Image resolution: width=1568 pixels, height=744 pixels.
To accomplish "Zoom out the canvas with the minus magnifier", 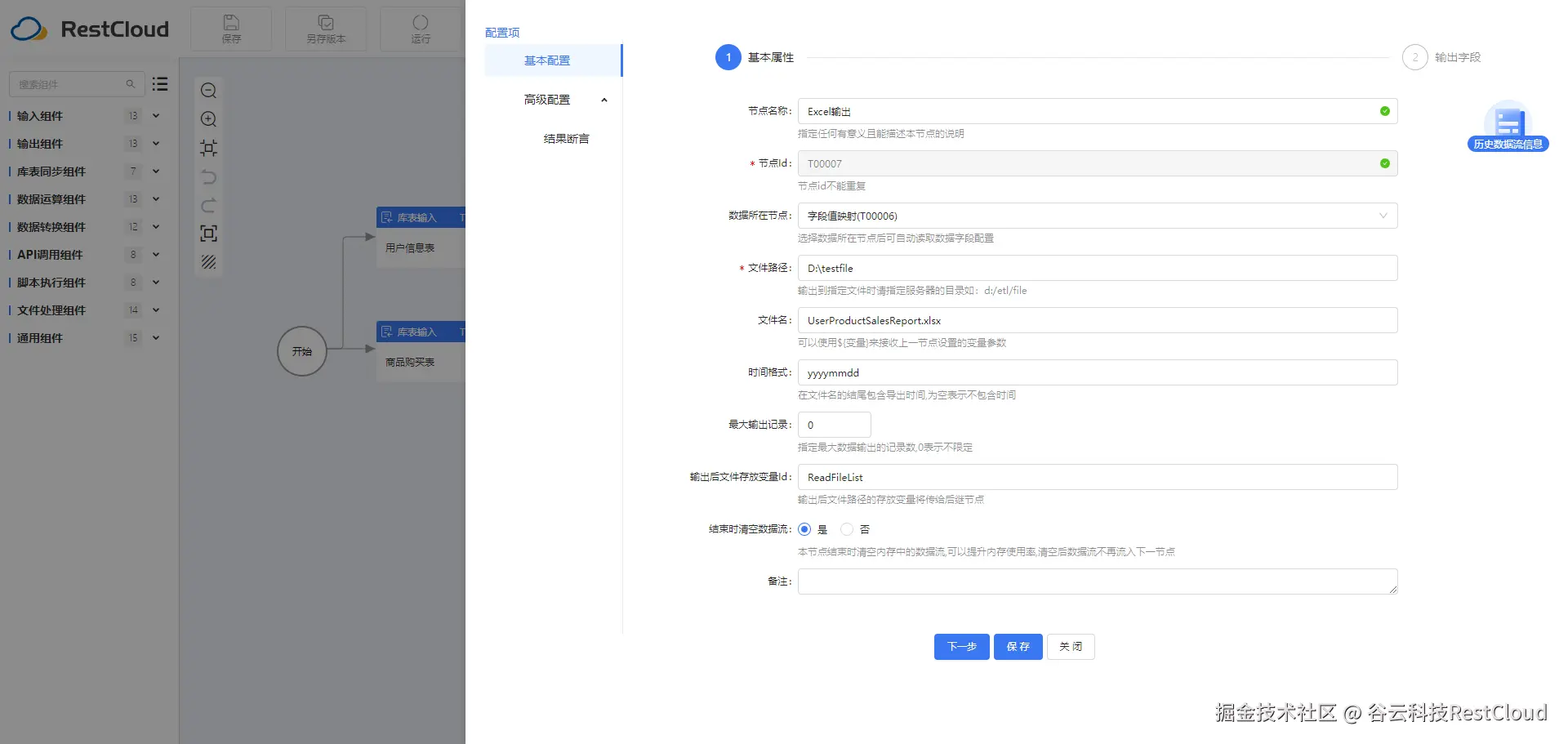I will tap(209, 91).
